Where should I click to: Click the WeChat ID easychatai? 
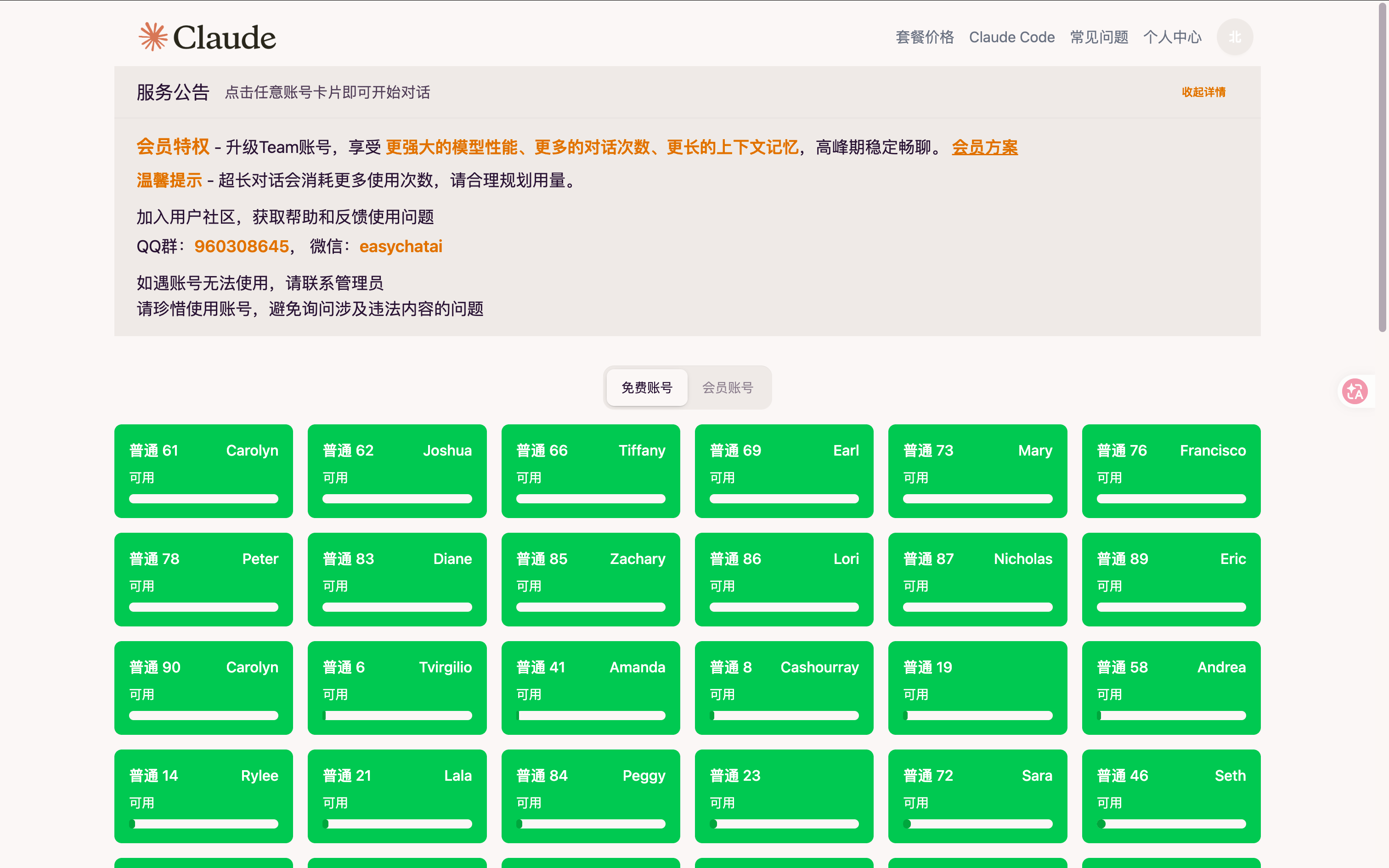tap(401, 246)
